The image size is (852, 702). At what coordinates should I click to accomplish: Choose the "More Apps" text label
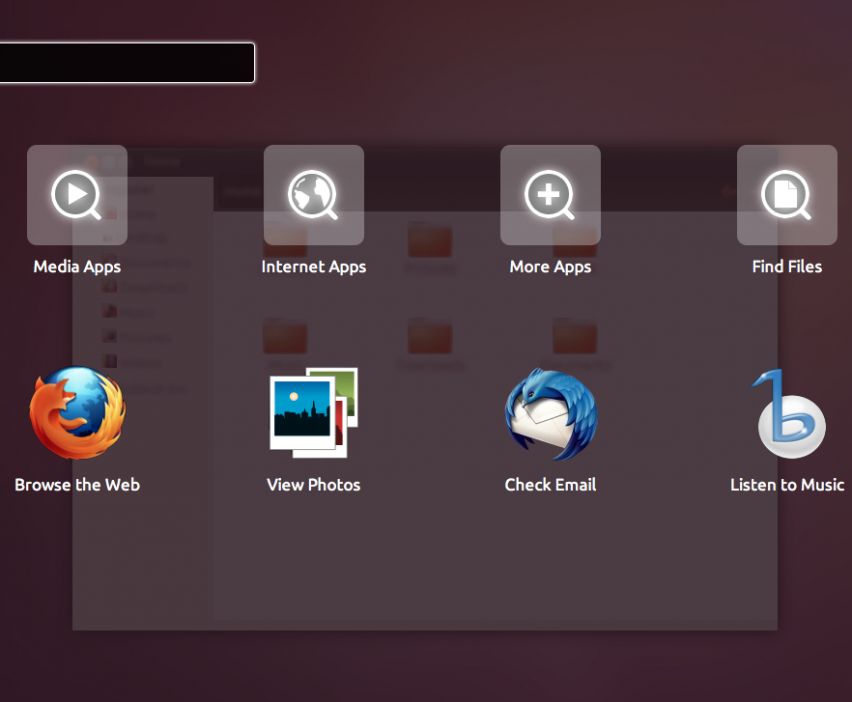click(550, 267)
